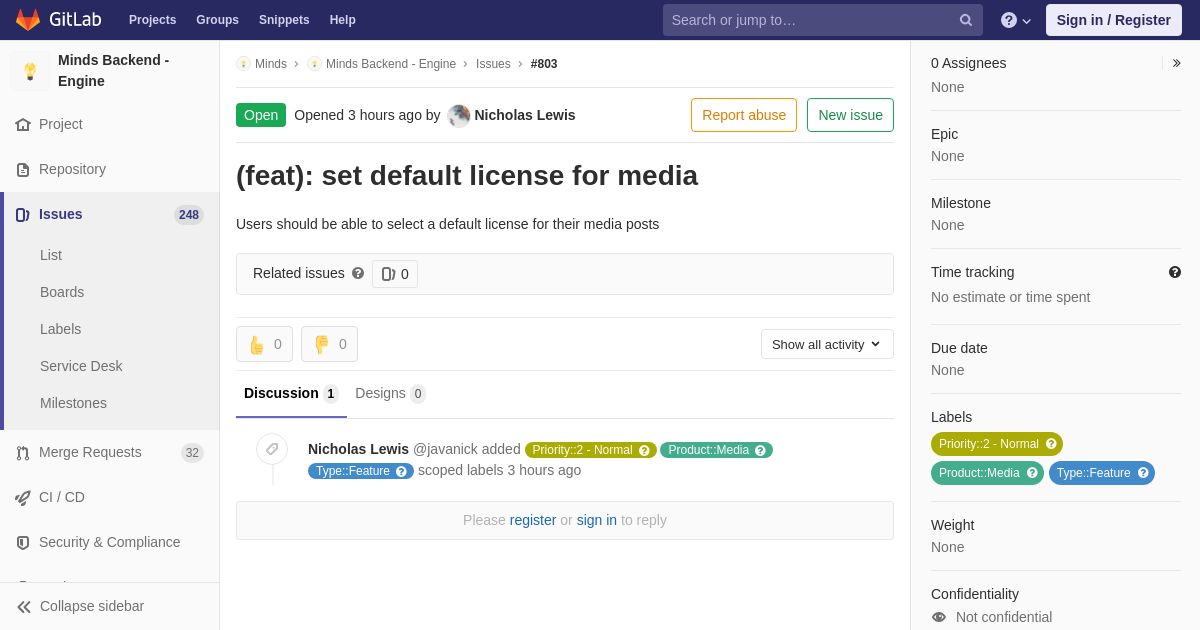The image size is (1200, 630).
Task: Click help icon on sidebar Priority::2 label
Action: (1051, 444)
